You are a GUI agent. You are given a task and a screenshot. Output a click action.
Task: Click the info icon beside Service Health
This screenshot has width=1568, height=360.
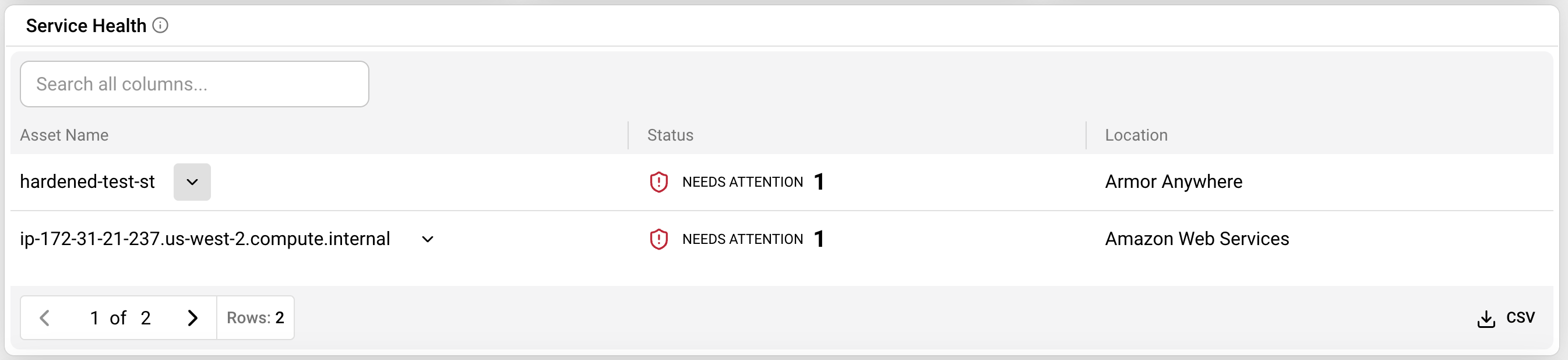160,26
